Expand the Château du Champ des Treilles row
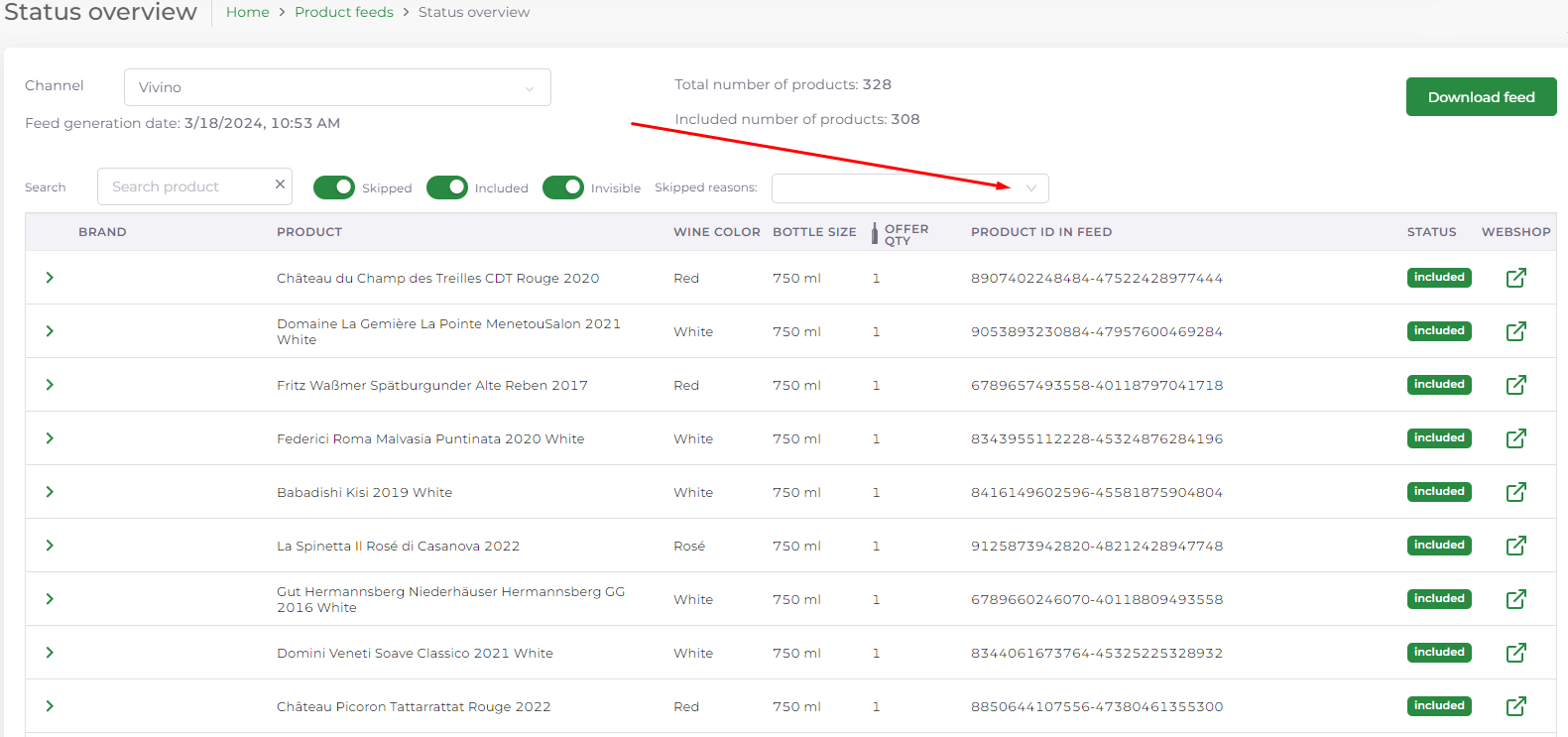 click(50, 278)
